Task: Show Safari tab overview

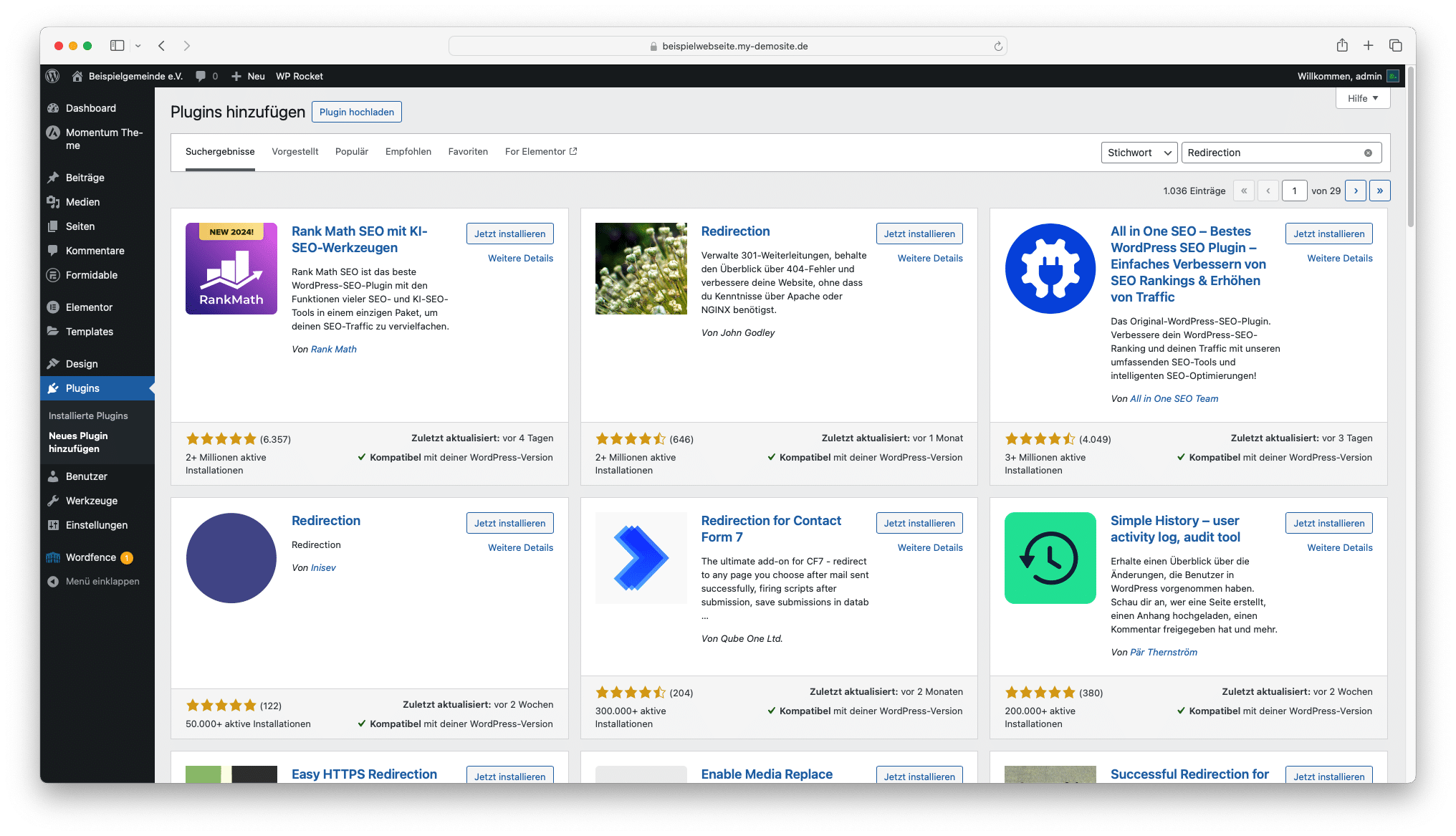Action: [1395, 46]
